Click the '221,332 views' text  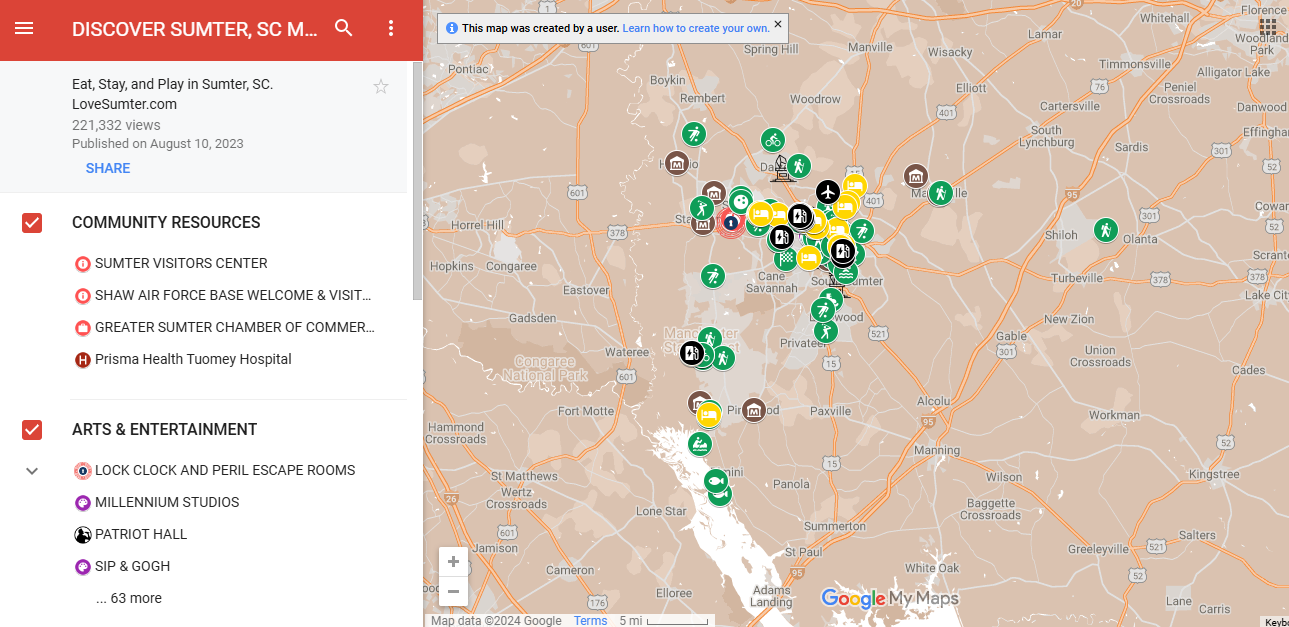point(116,125)
